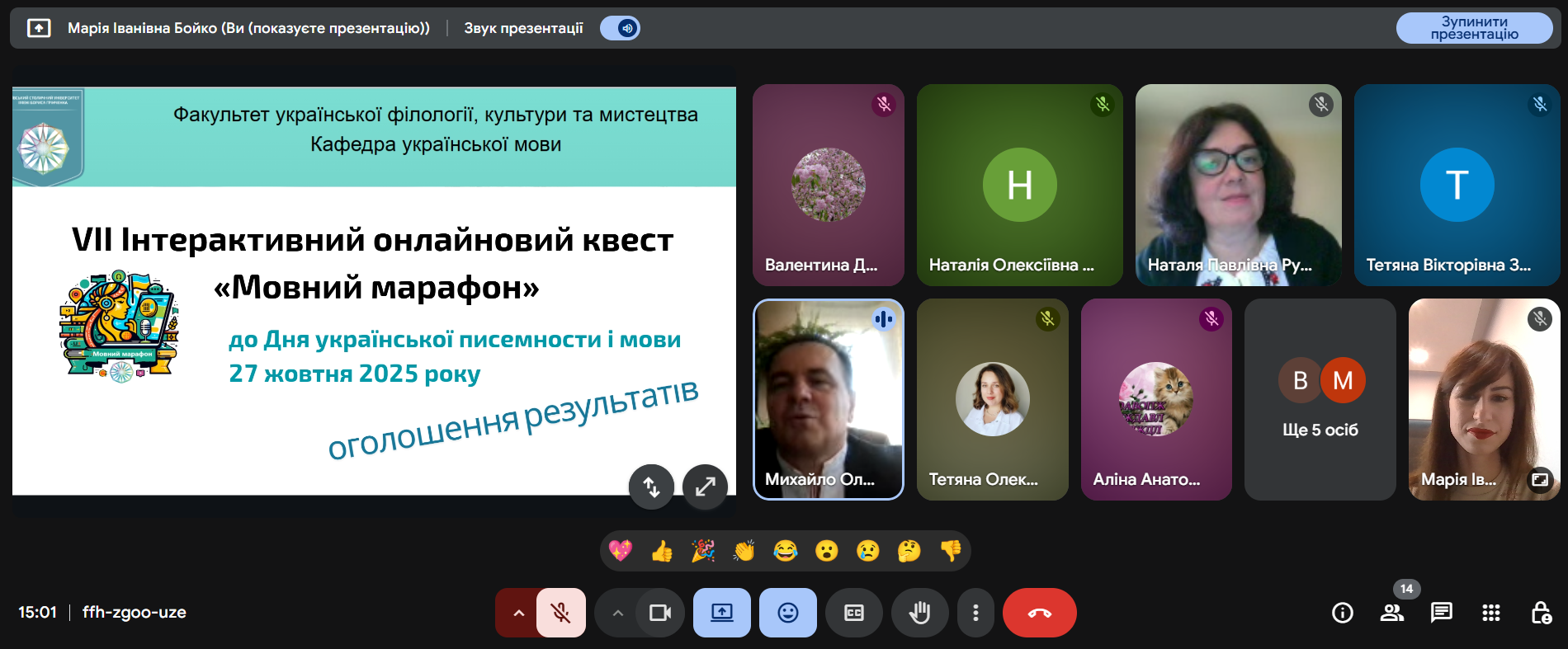Image resolution: width=1568 pixels, height=649 pixels.
Task: Open the more options three-dot menu
Action: [975, 613]
